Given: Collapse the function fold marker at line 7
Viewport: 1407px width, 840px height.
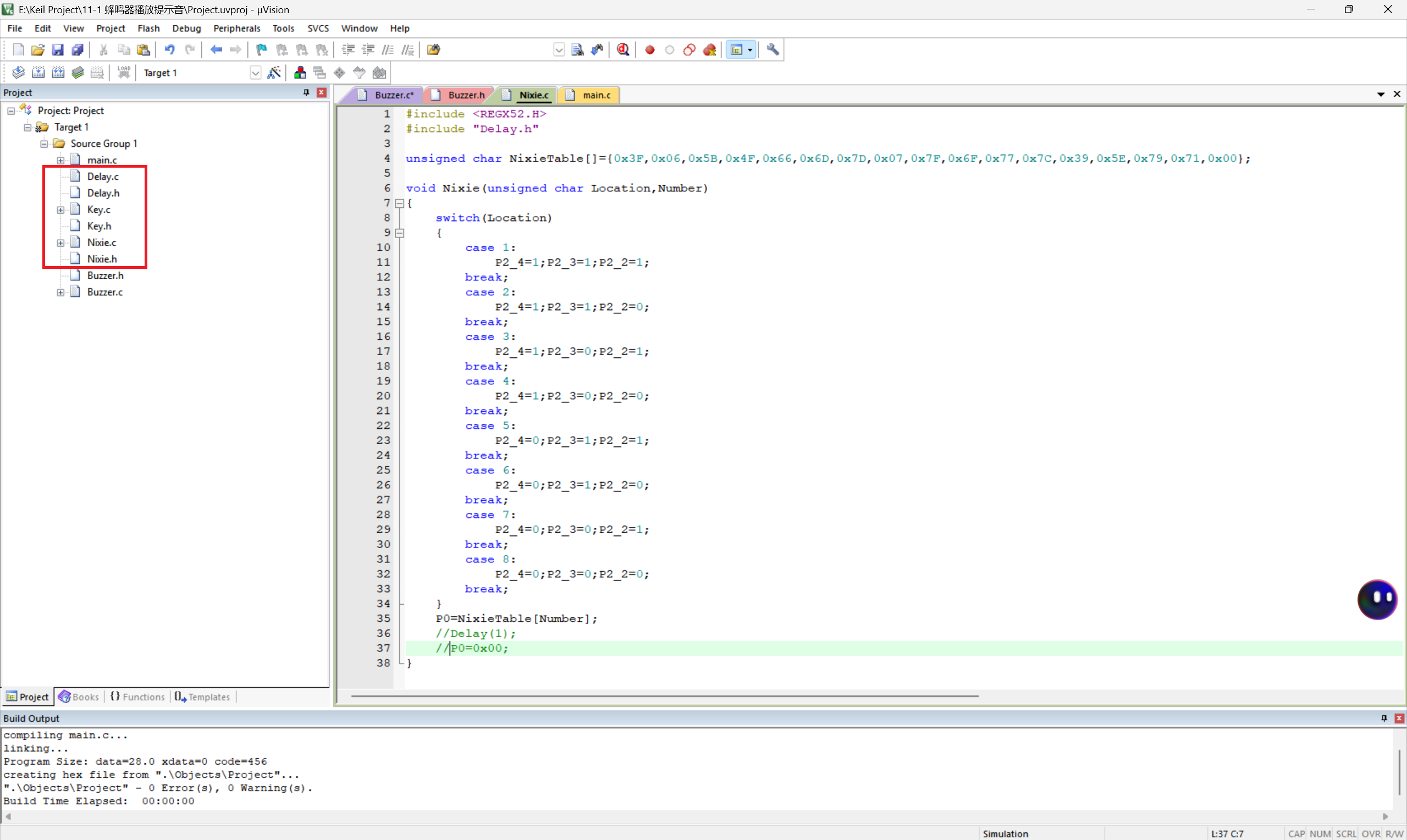Looking at the screenshot, I should 400,203.
